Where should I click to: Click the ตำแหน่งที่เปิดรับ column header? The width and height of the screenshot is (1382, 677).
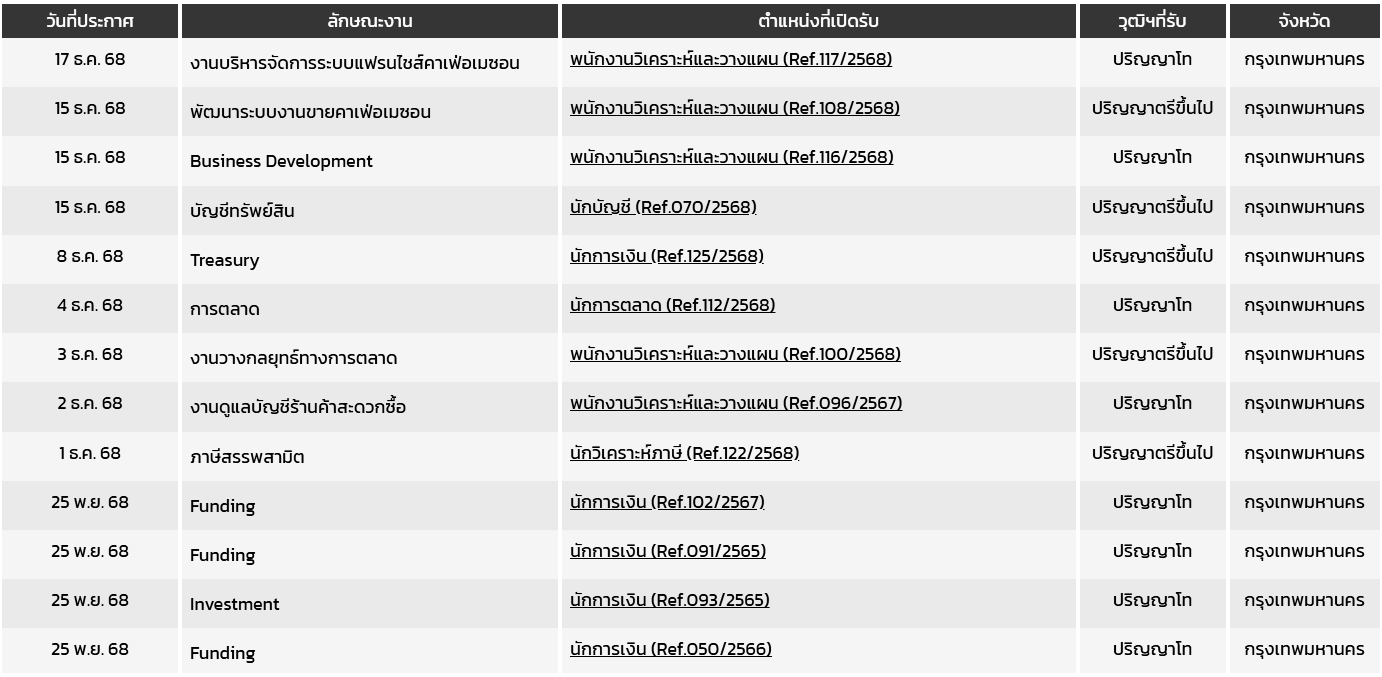[818, 21]
